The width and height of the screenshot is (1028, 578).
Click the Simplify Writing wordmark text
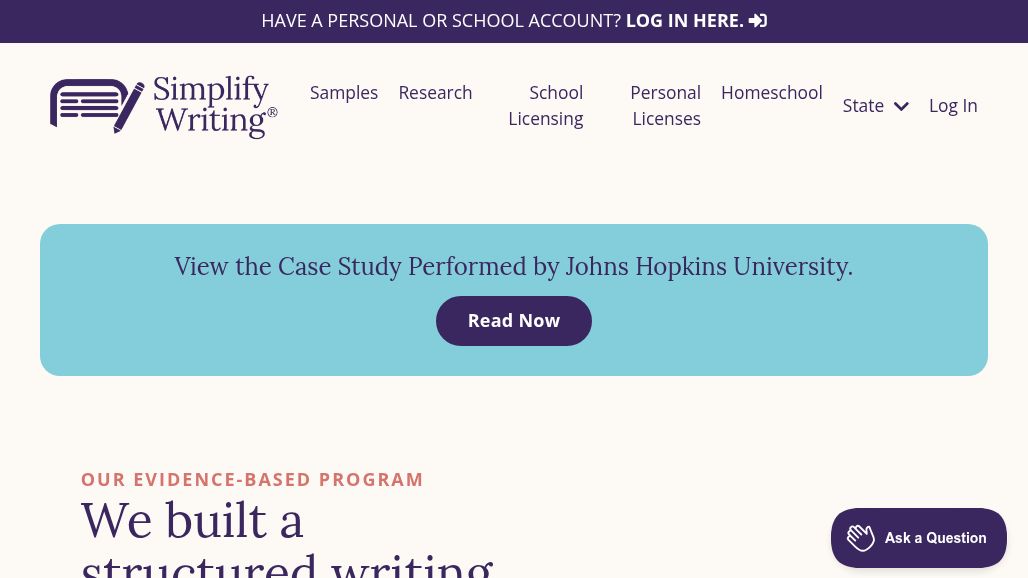click(x=210, y=105)
